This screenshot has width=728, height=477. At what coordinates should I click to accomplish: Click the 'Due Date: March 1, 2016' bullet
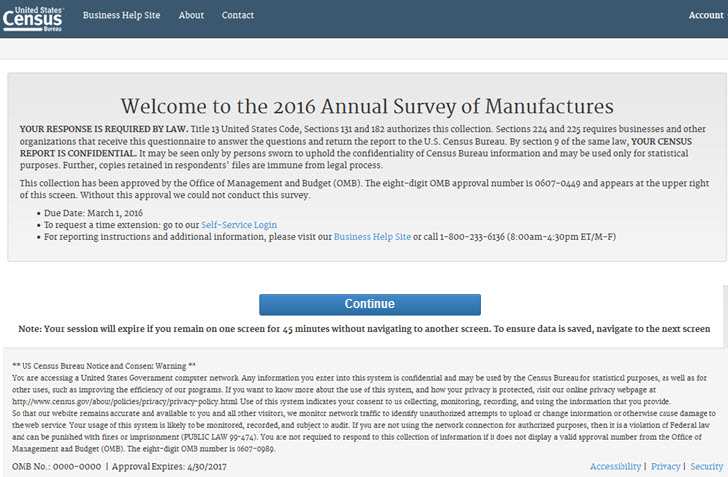(93, 213)
